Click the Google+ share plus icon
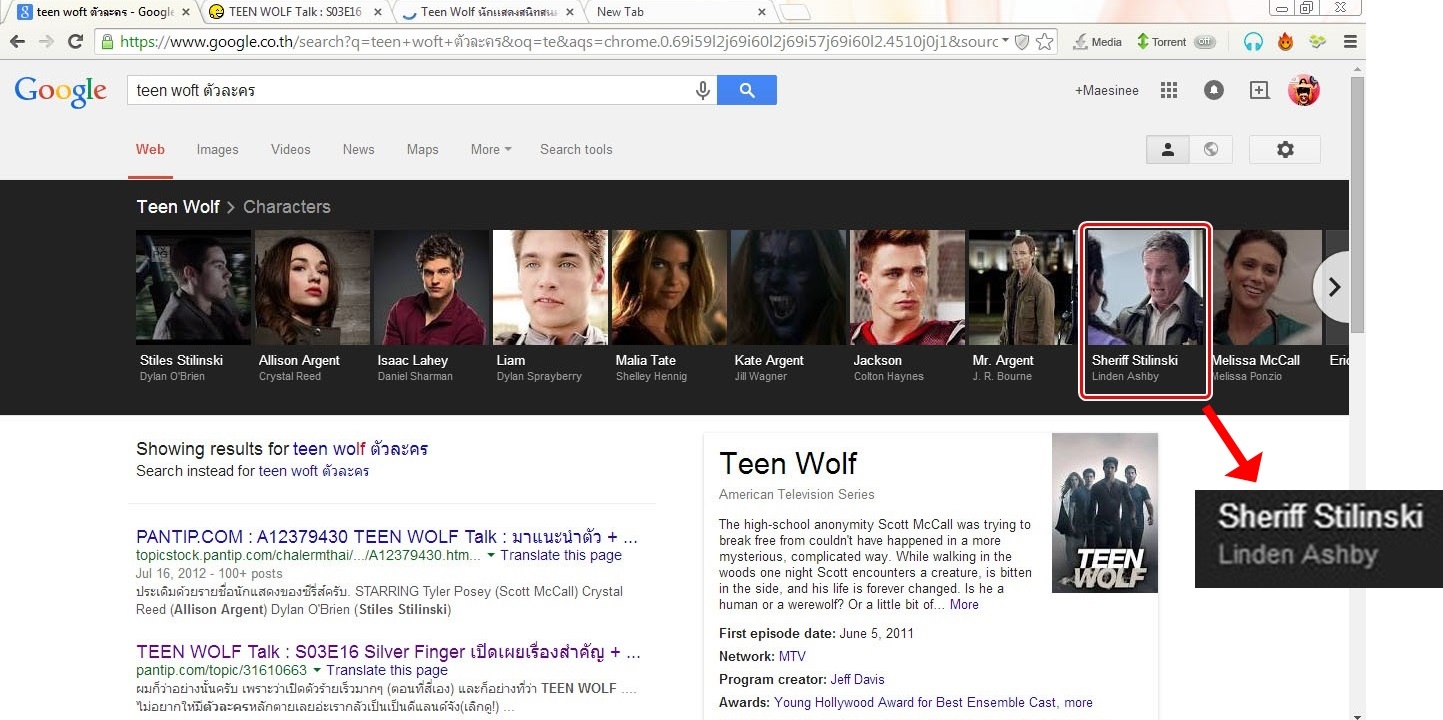The height and width of the screenshot is (720, 1443). click(1259, 90)
